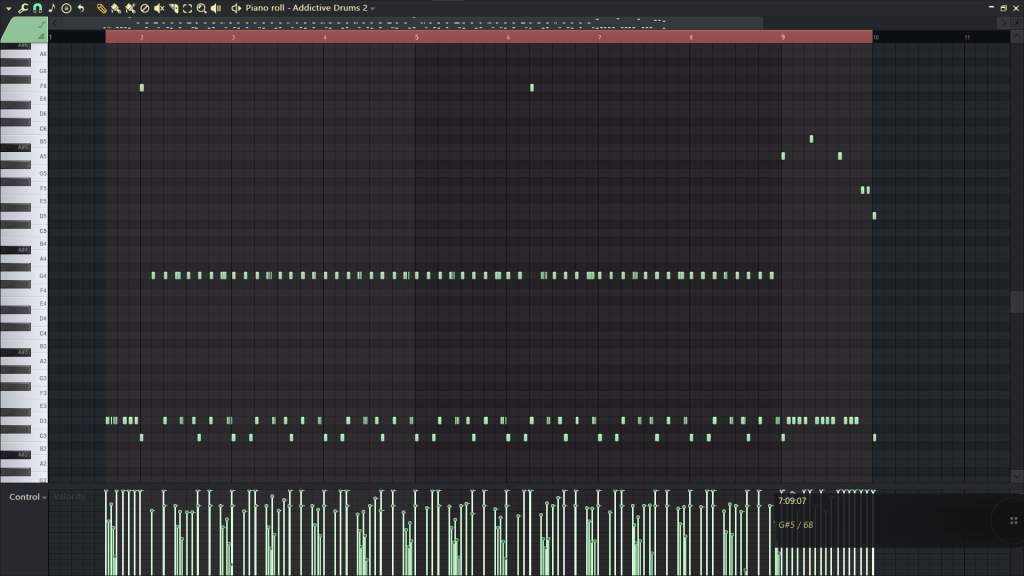Activate the select tool

click(x=187, y=8)
